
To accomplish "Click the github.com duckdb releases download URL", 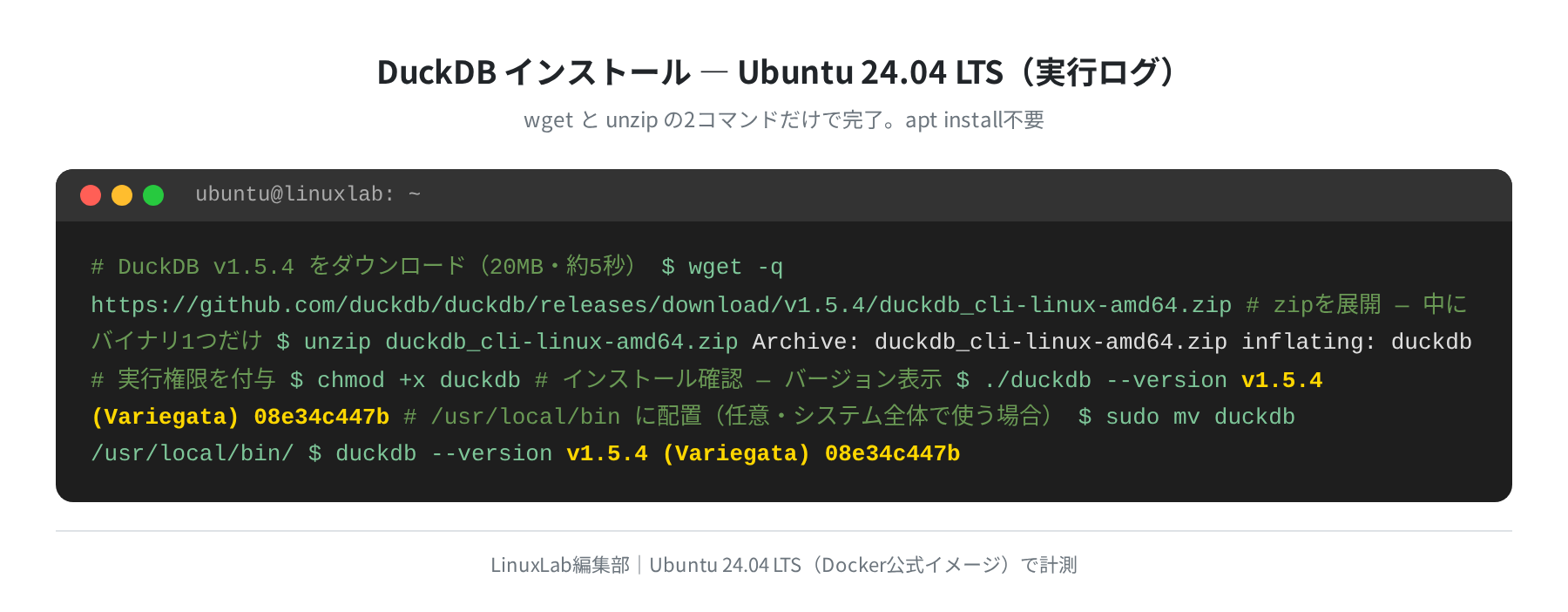I will pyautogui.click(x=661, y=304).
